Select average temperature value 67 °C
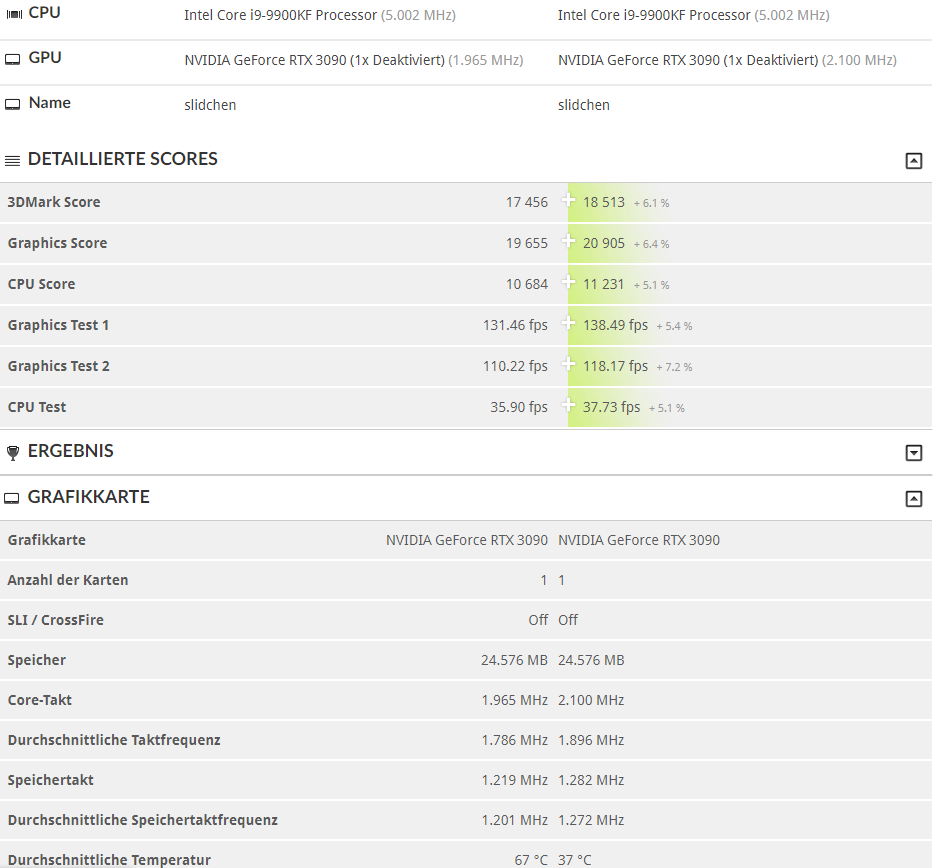The height and width of the screenshot is (868, 936). pyautogui.click(x=531, y=860)
